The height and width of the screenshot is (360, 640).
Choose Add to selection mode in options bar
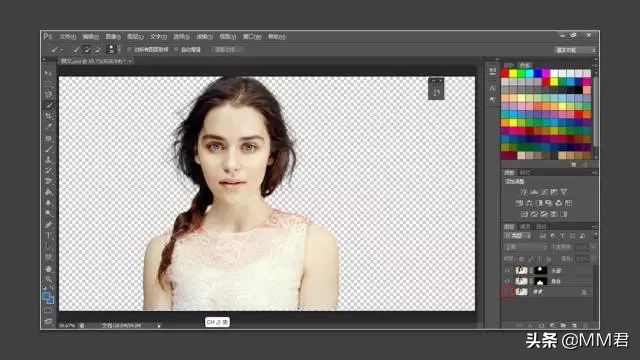87,50
